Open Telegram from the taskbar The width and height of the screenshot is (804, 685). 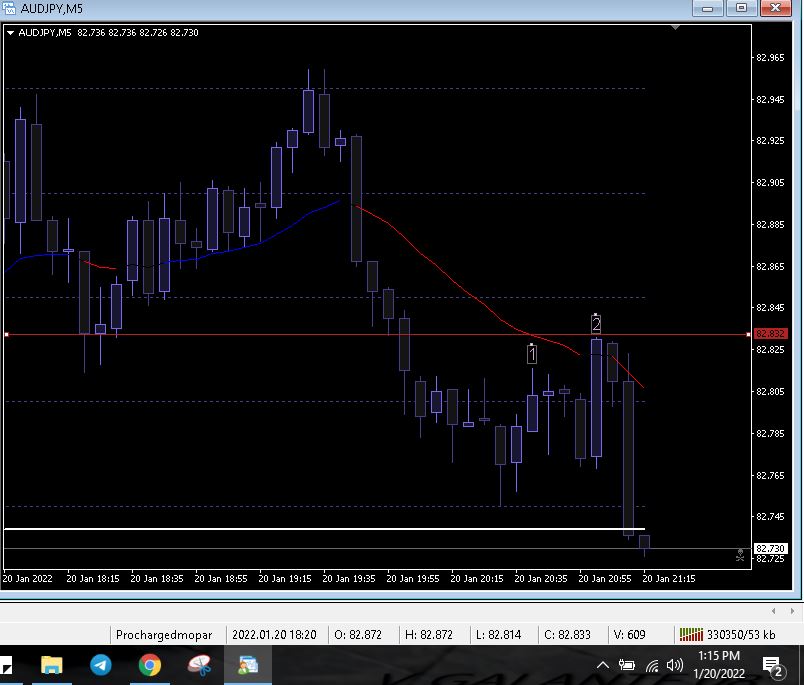click(101, 665)
